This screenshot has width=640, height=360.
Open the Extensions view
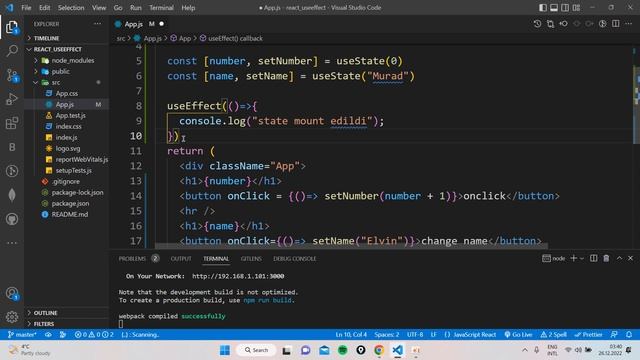click(12, 123)
